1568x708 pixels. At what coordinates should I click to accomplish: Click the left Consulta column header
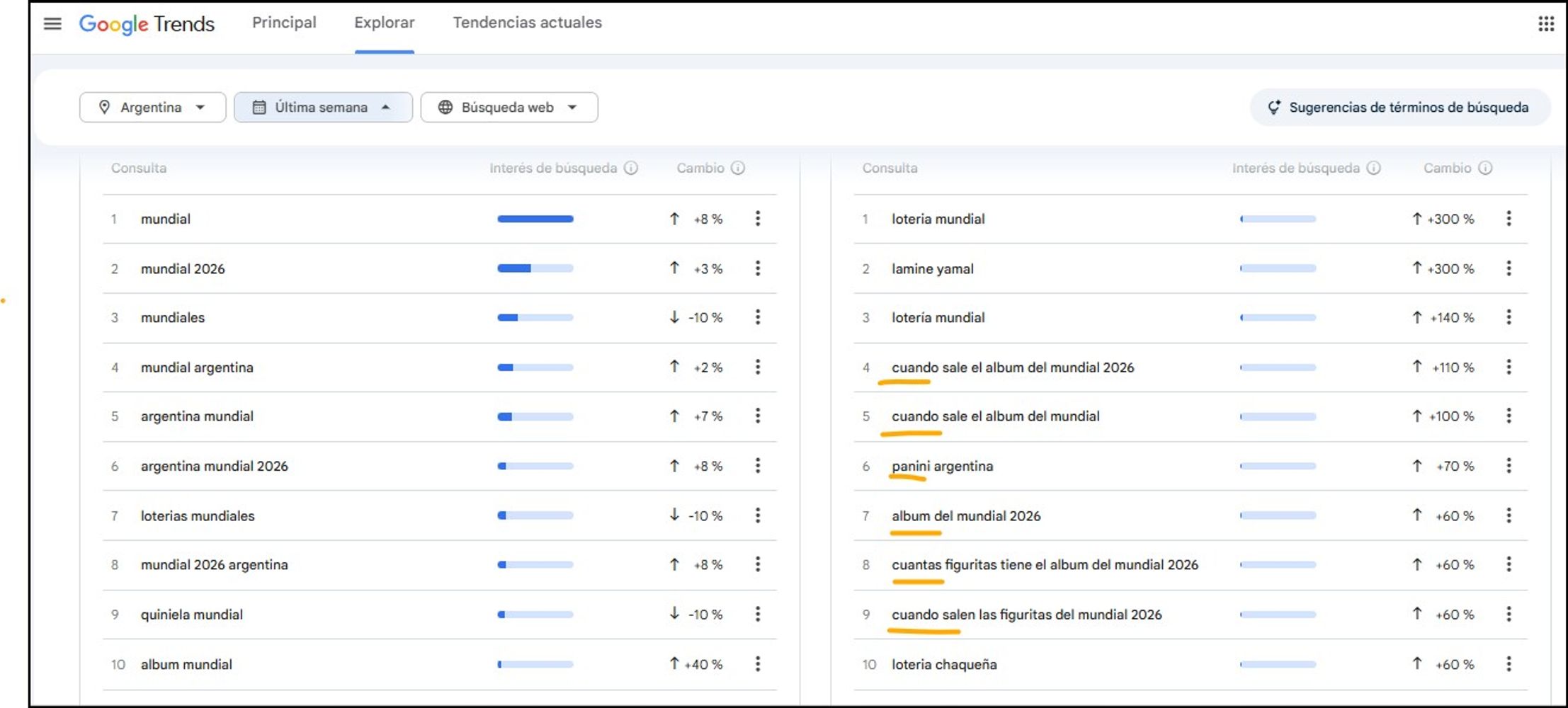[139, 169]
